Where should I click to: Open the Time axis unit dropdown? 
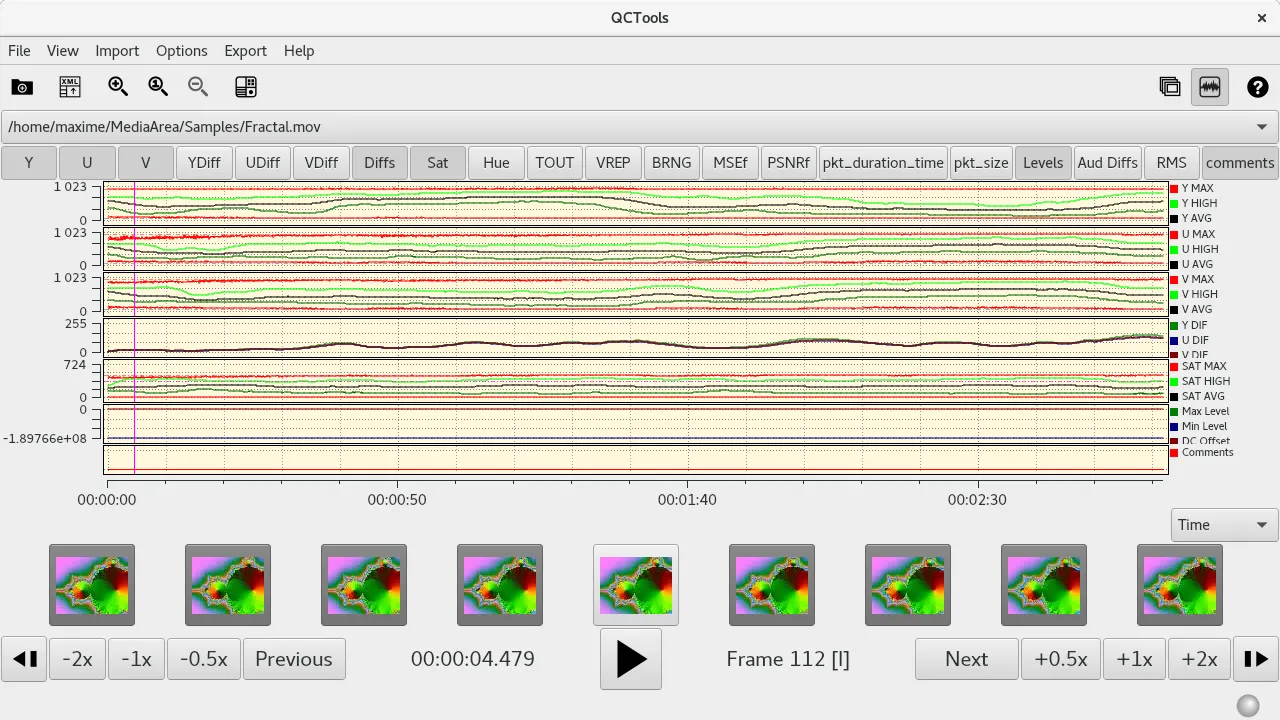(x=1223, y=525)
